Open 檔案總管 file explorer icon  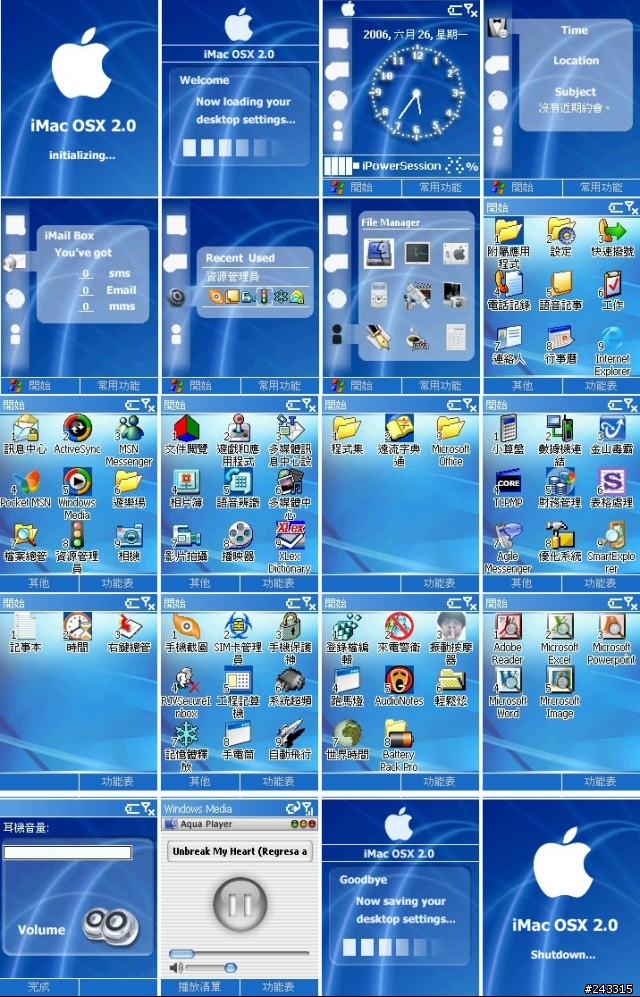pos(25,536)
